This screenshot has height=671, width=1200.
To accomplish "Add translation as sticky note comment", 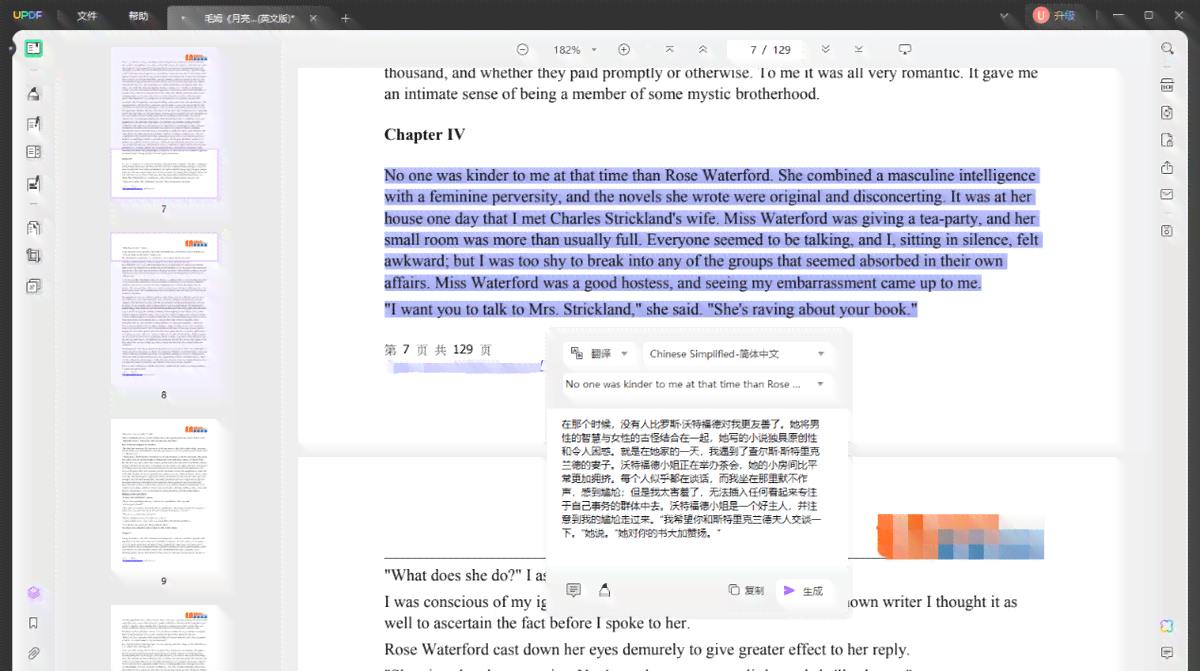I will click(573, 590).
